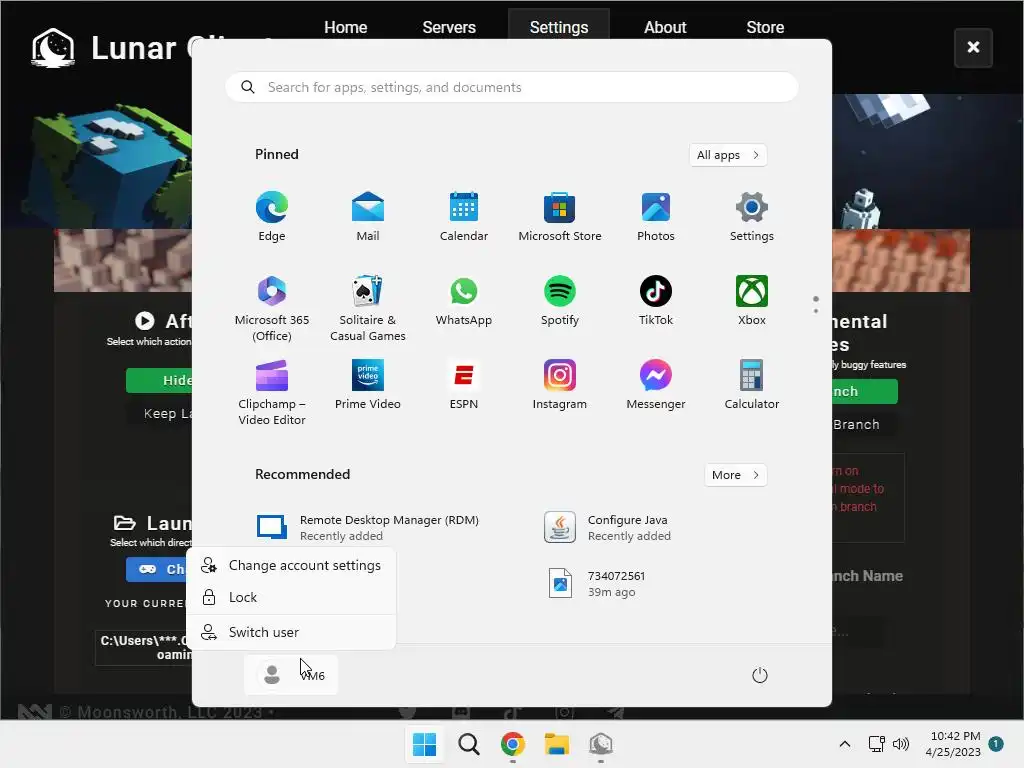Expand More recommended items
1024x768 pixels.
(735, 475)
